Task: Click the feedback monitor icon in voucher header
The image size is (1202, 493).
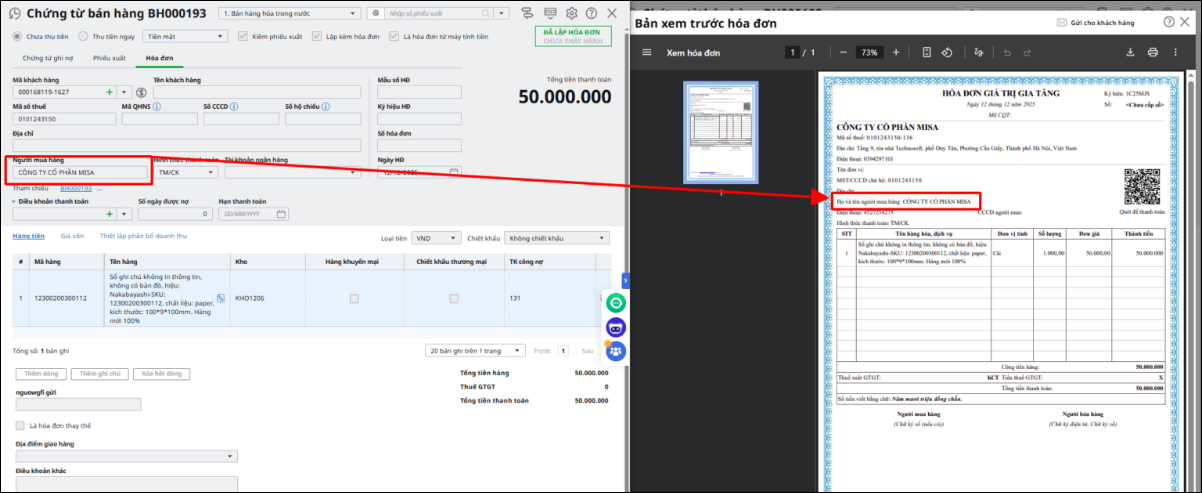Action: (550, 14)
